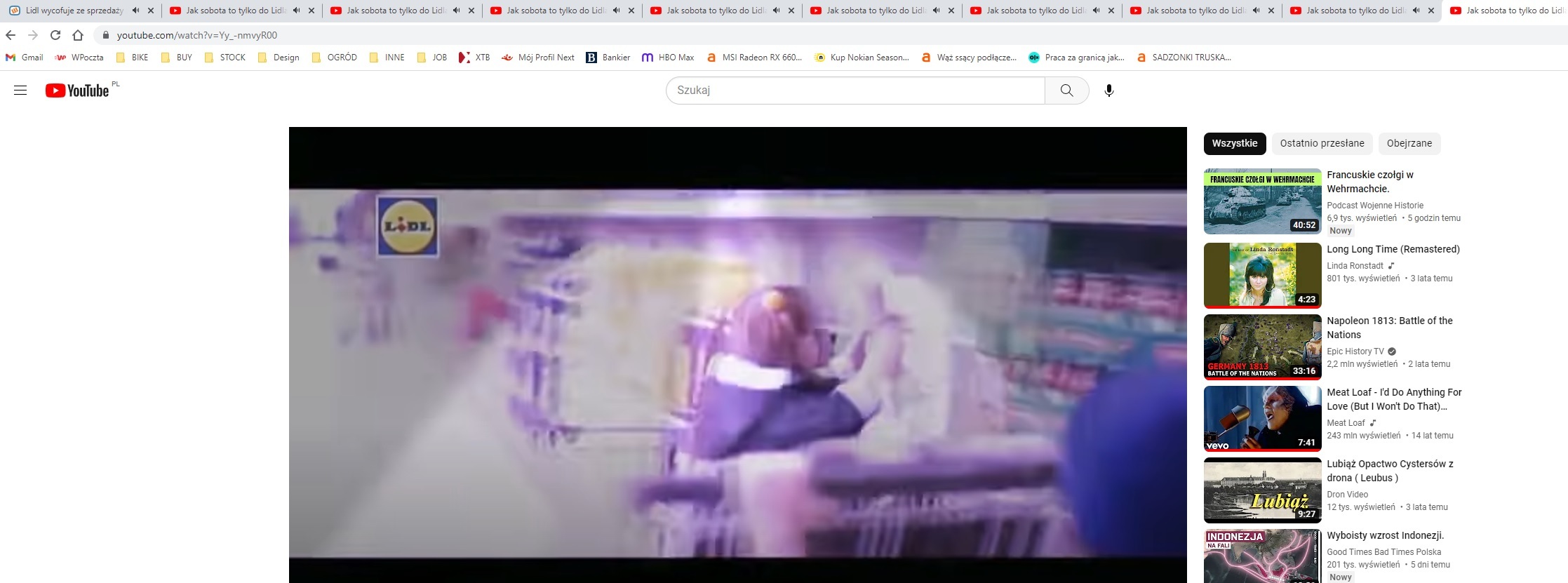
Task: Expand the JOB bookmark folder
Action: click(x=431, y=58)
